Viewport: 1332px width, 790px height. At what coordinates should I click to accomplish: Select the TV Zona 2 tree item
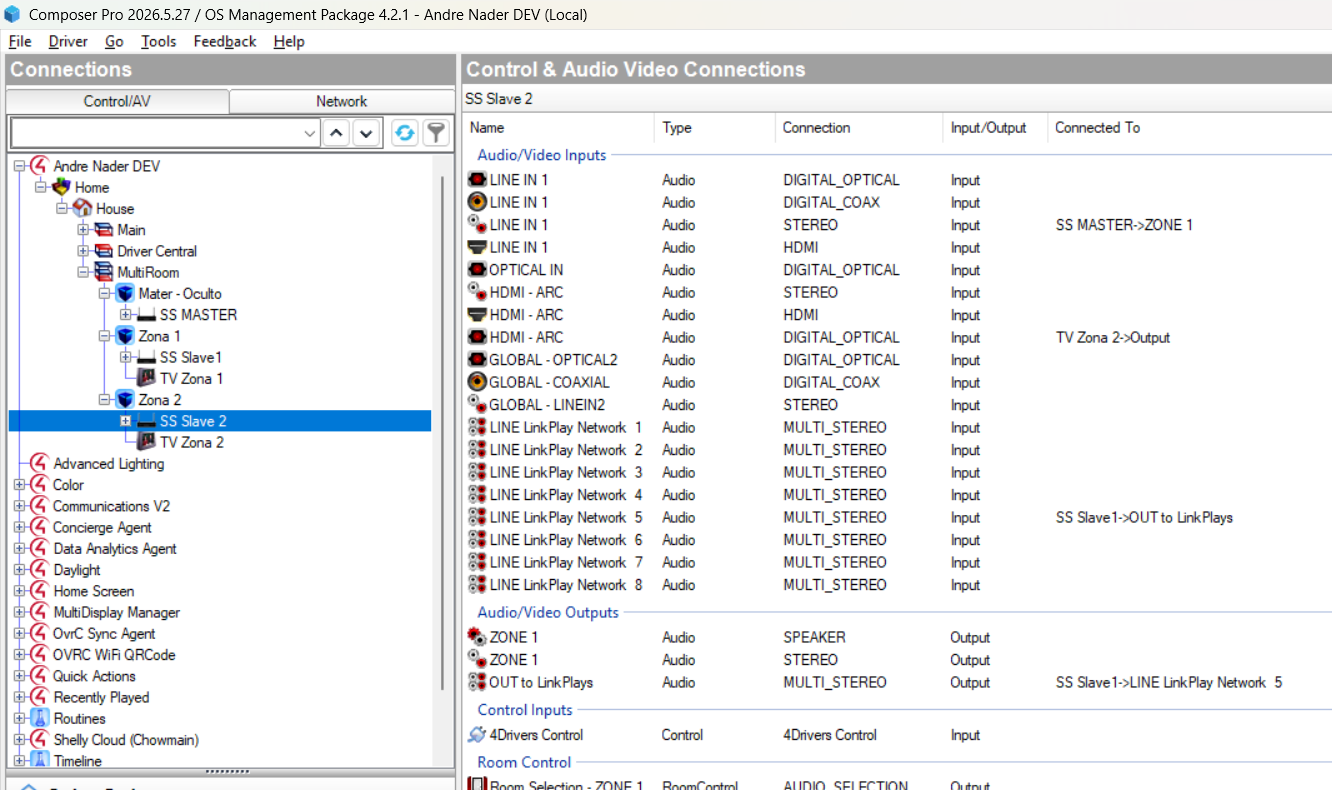click(x=191, y=442)
